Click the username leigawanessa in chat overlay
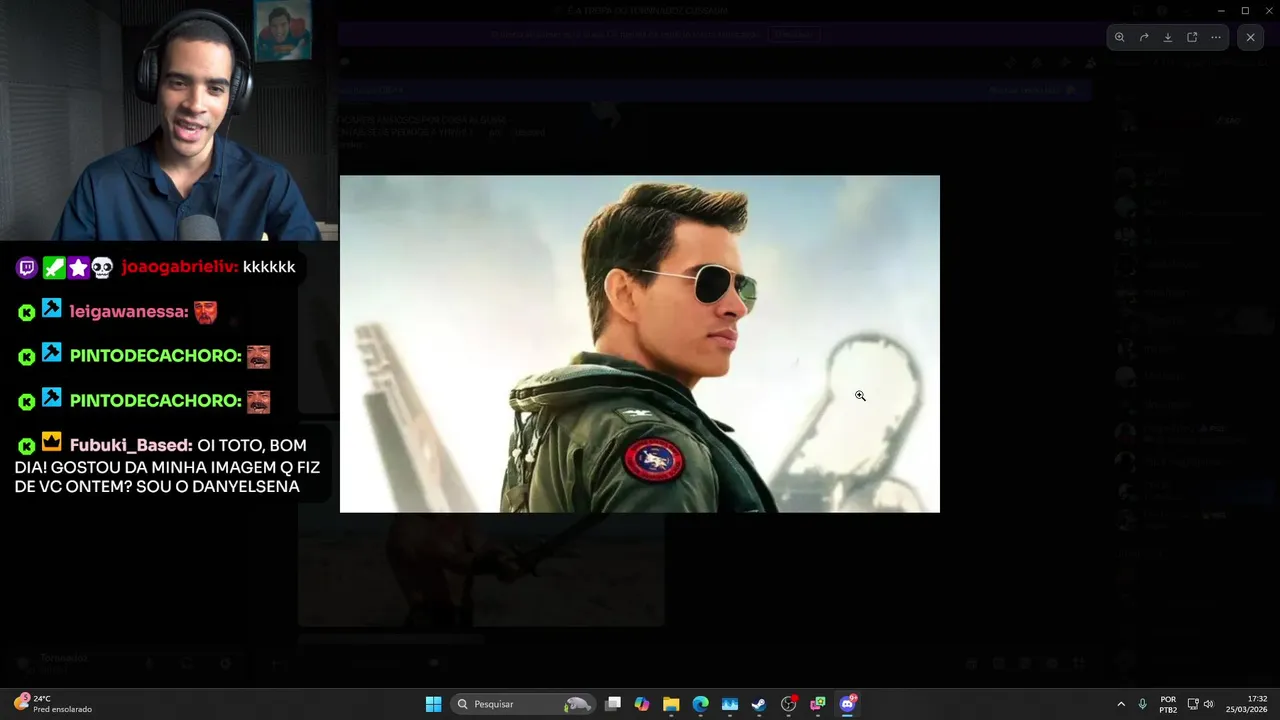This screenshot has width=1280, height=720. 129,312
